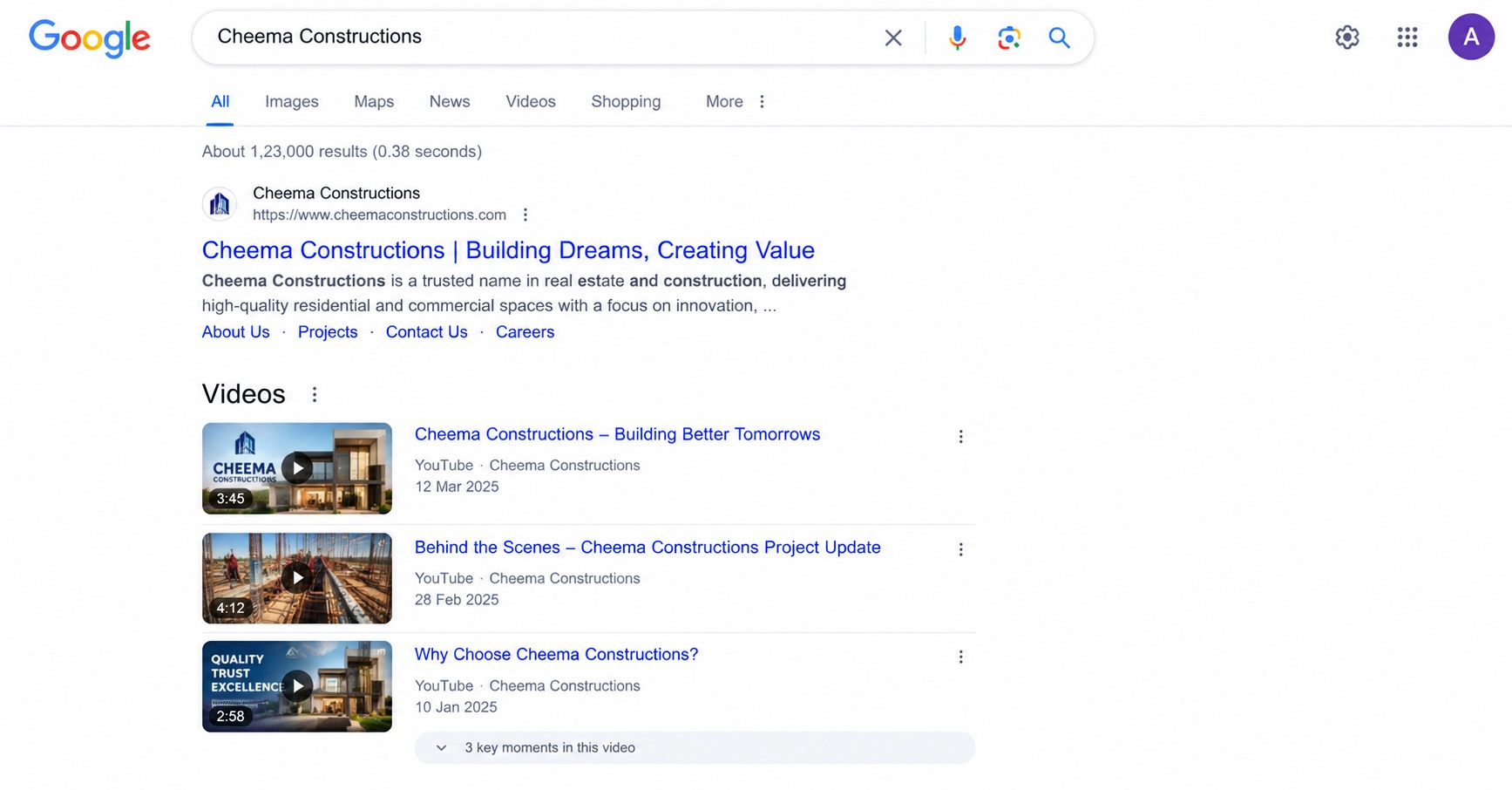
Task: Play the 4:12 construction site thumbnail
Action: click(x=297, y=578)
